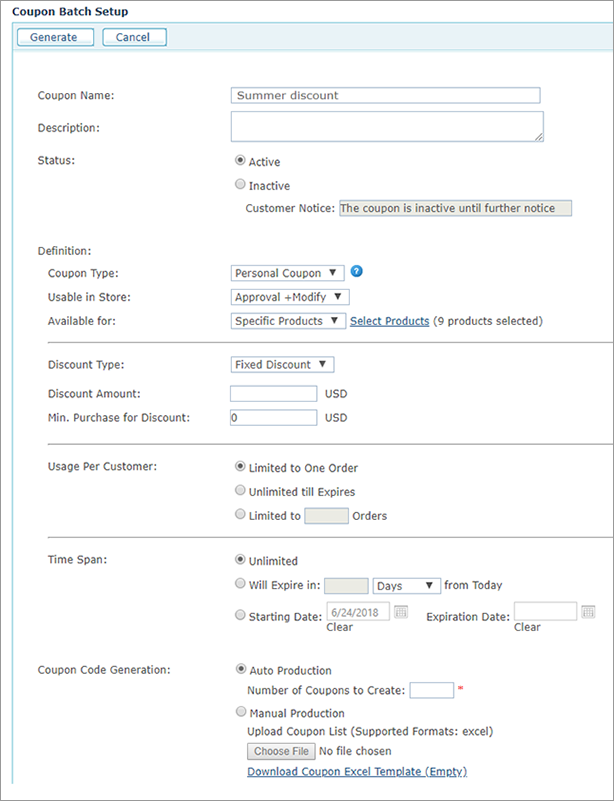Screen dimensions: 614x801
Task: Open the Coupon Type help icon
Action: coord(357,272)
